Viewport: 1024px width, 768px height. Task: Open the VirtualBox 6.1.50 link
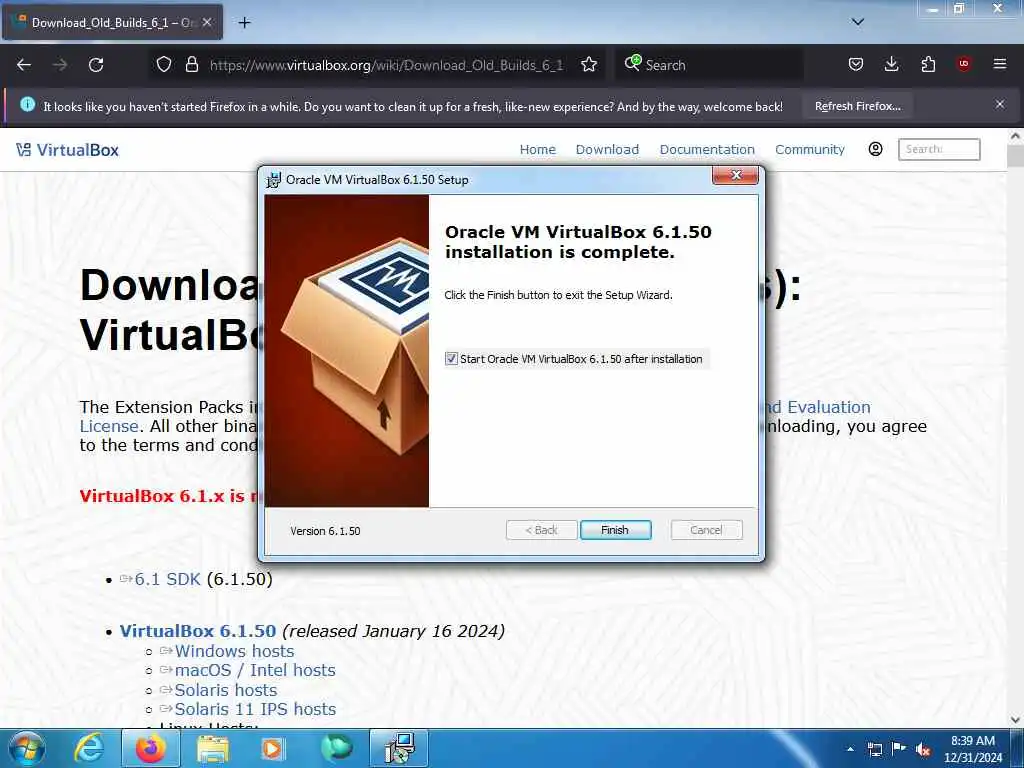198,631
